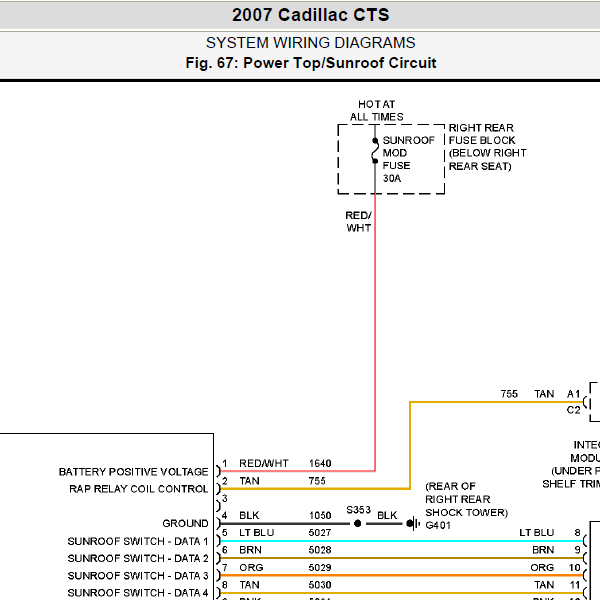Click "SUNROOF SWITCH - DATA 3" label

pos(138,576)
